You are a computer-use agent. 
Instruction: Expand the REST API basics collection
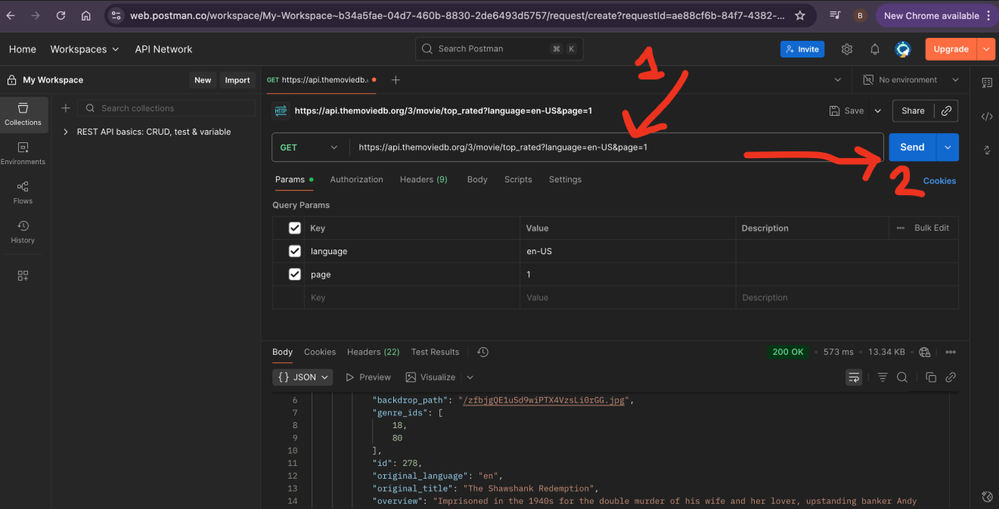click(66, 132)
